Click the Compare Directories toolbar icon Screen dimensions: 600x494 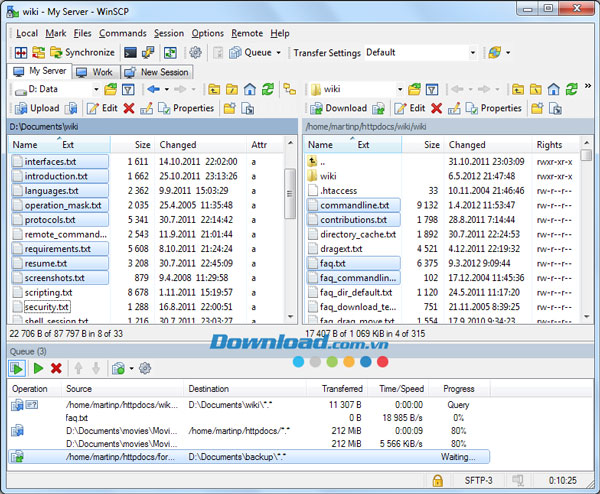click(x=21, y=52)
